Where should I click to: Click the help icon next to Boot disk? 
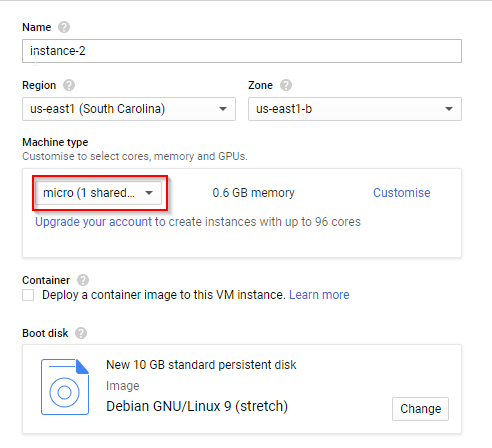point(81,333)
